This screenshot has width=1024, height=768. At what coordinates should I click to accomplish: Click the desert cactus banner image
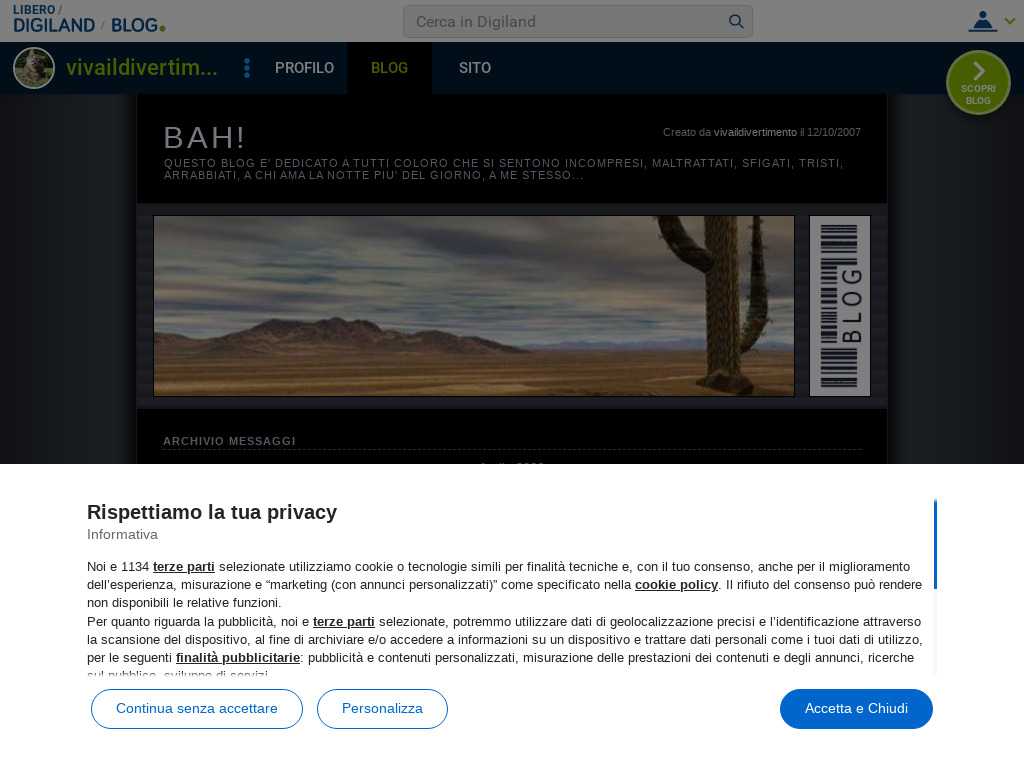[474, 306]
